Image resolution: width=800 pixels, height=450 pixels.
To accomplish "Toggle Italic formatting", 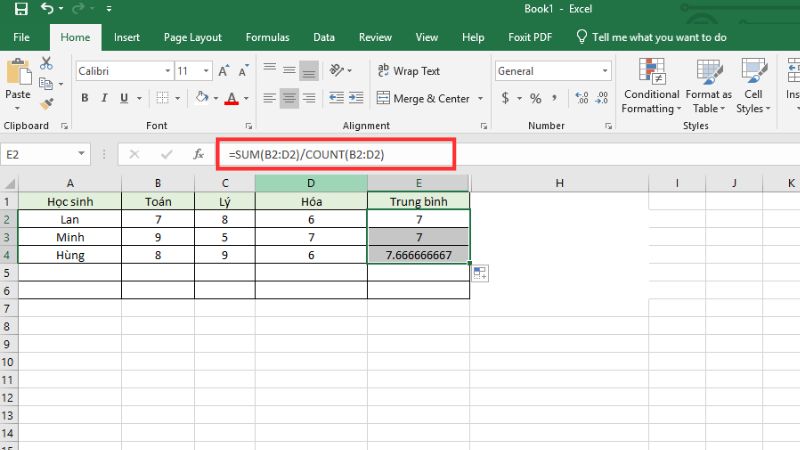I will click(105, 98).
